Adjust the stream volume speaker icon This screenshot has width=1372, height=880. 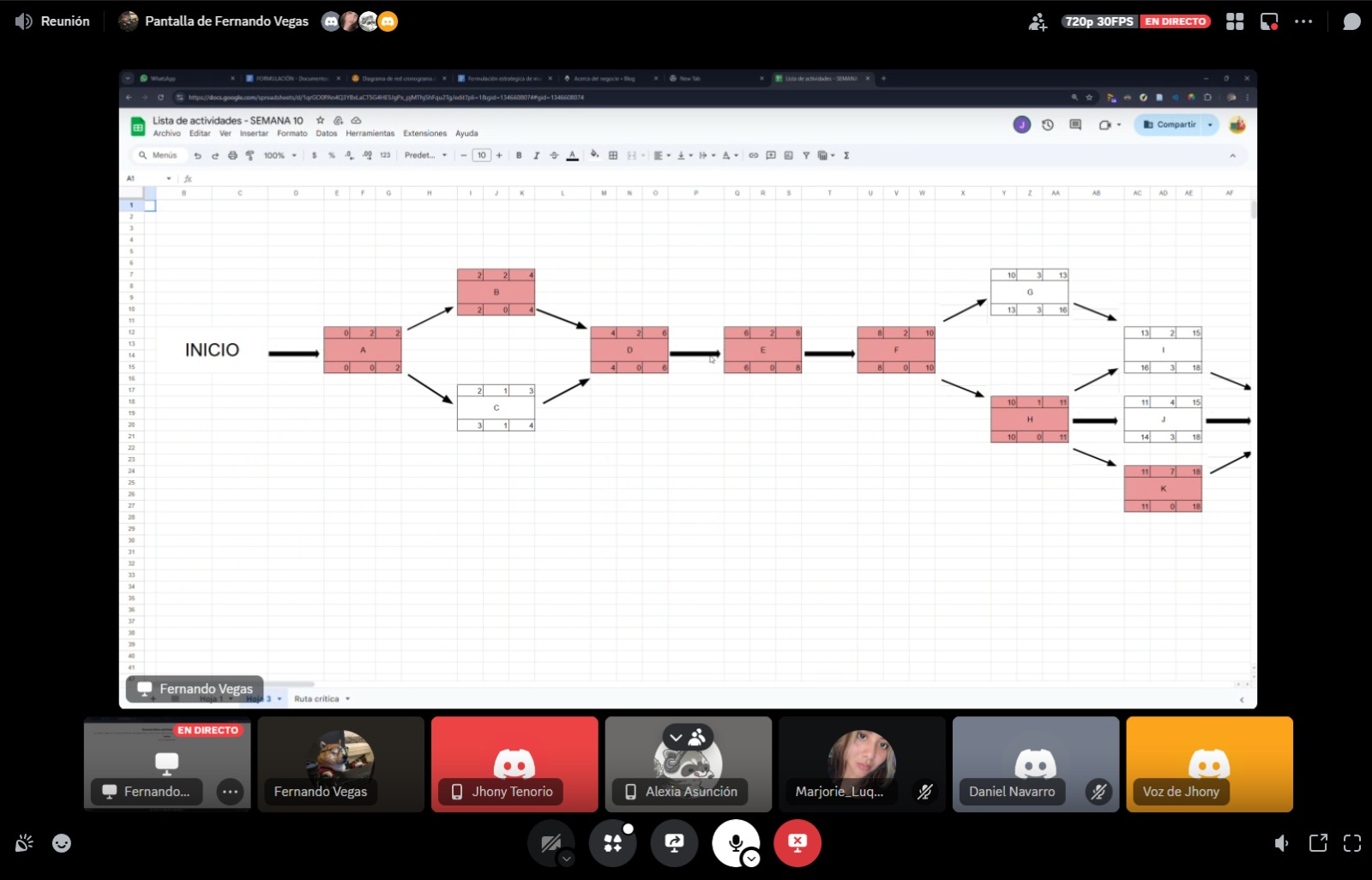click(x=1282, y=843)
